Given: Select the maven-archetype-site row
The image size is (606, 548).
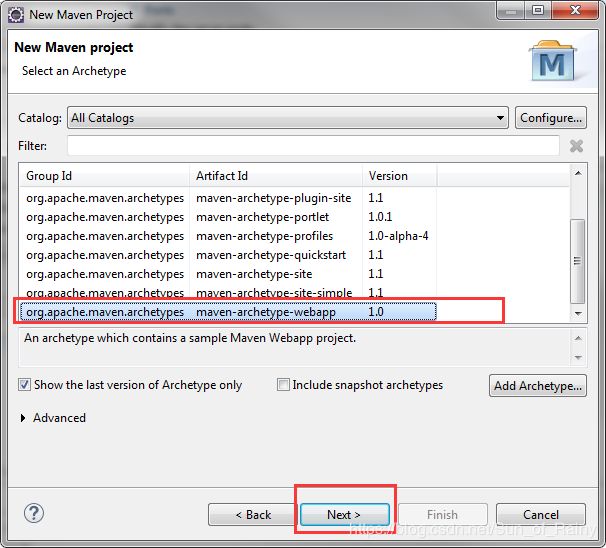Looking at the screenshot, I should [228, 274].
